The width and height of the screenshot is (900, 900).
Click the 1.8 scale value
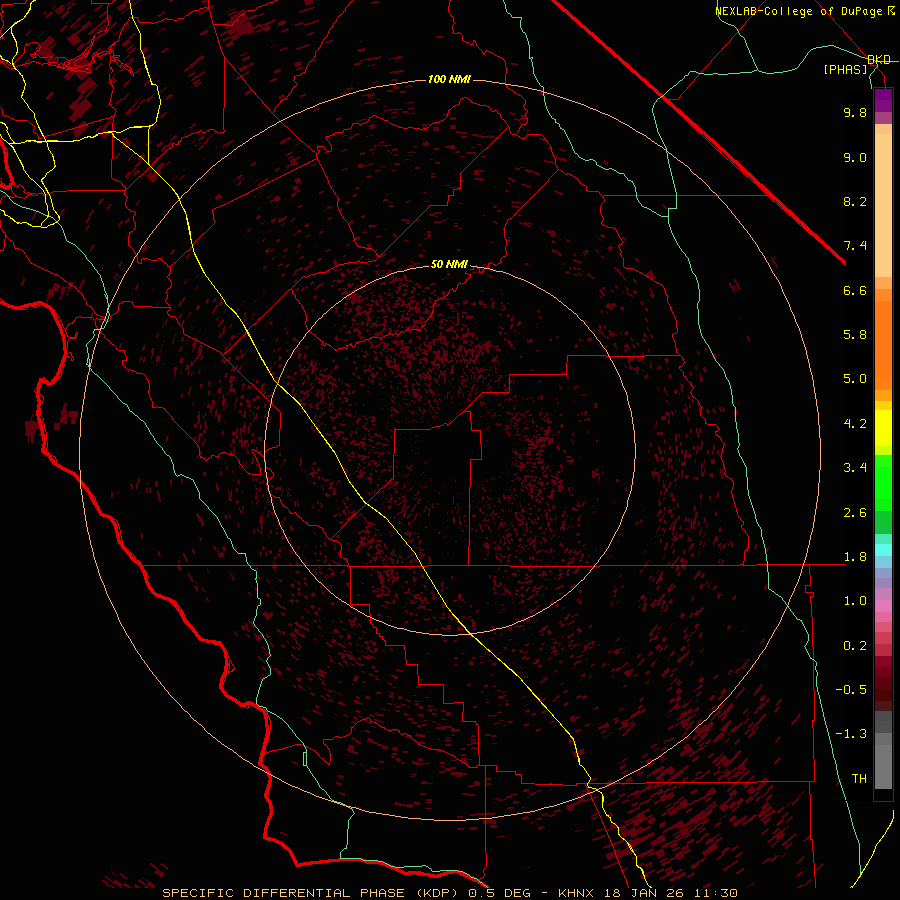coord(855,557)
